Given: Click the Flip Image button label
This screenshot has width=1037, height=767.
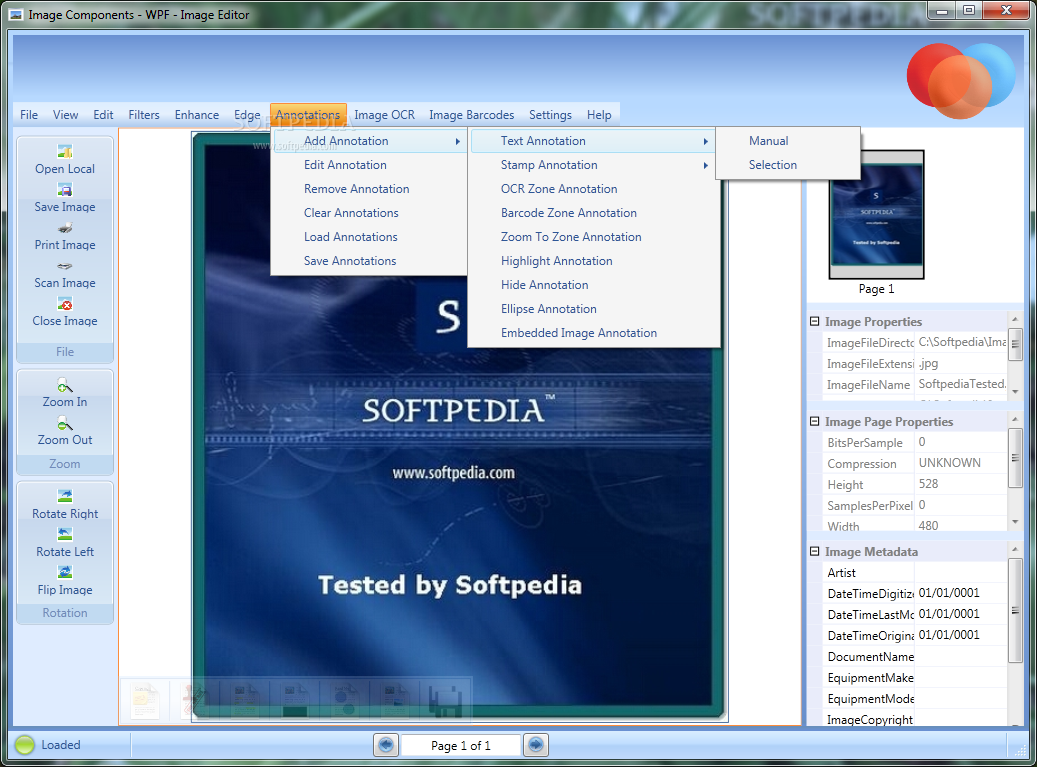Looking at the screenshot, I should click(65, 590).
